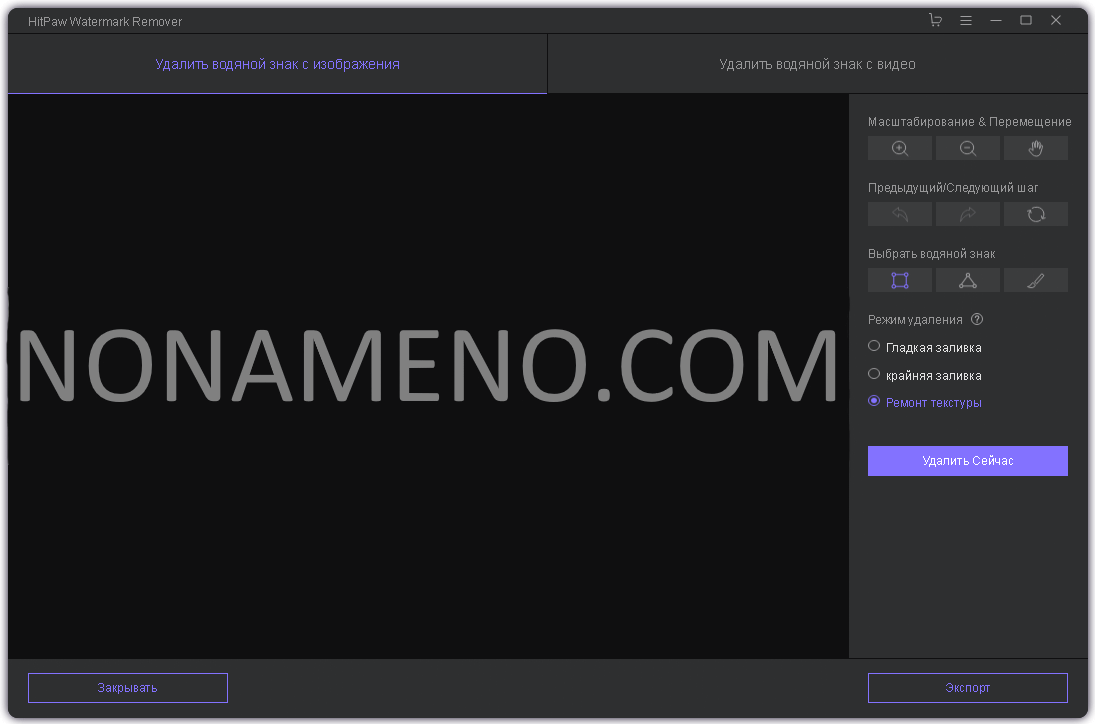Viewport: 1095px width, 724px height.
Task: Click the undo previous step arrow
Action: pos(900,215)
